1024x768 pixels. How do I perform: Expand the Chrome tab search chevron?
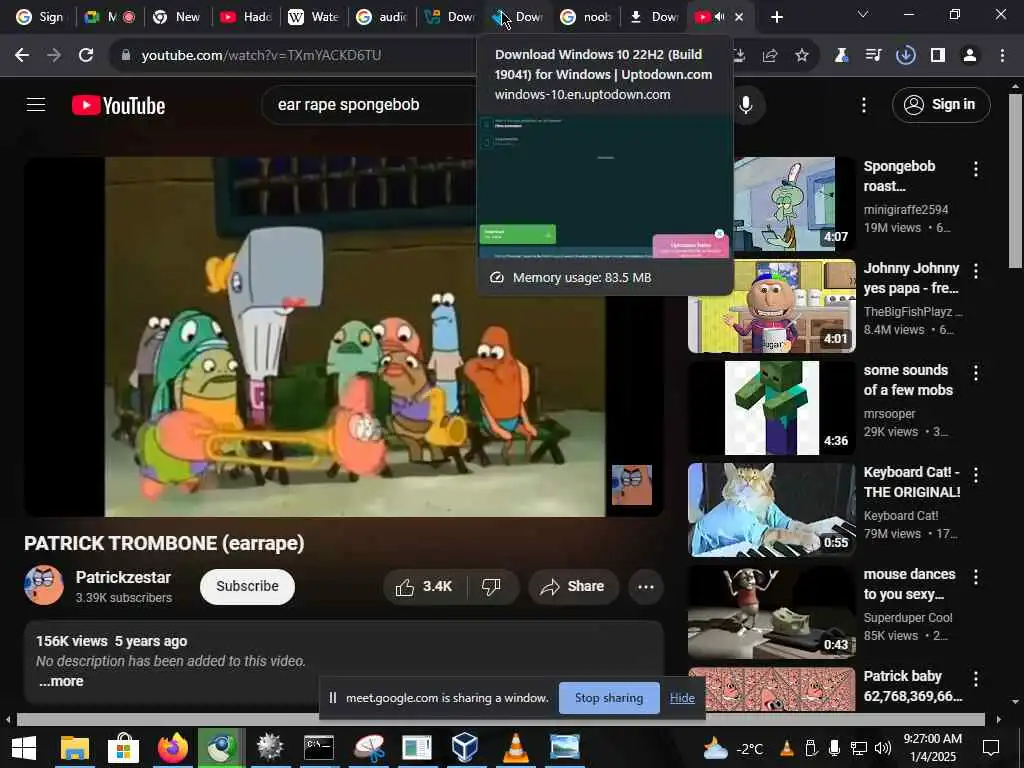tap(863, 14)
